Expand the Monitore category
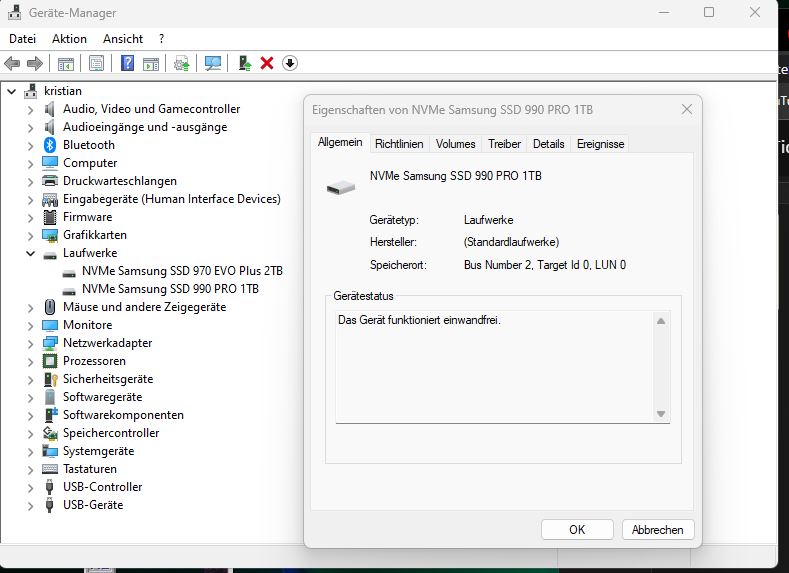Screen dimensions: 789x573 coord(31,325)
